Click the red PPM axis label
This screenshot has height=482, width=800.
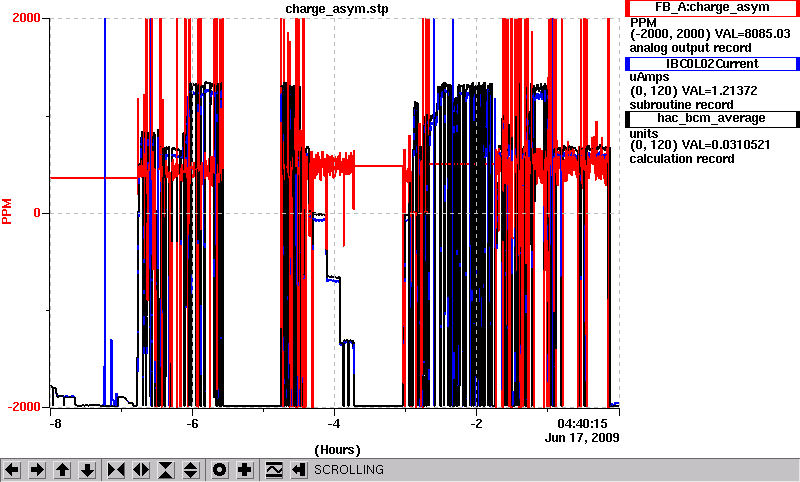[x=7, y=212]
